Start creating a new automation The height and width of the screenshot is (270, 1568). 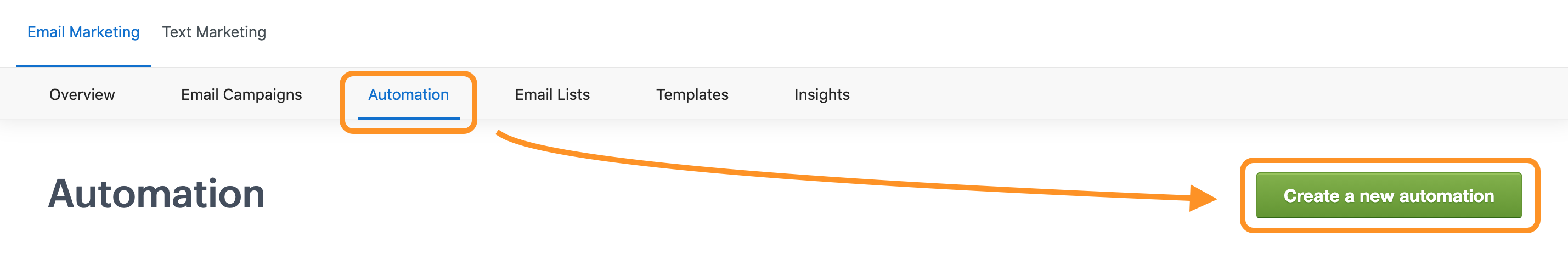pyautogui.click(x=1389, y=196)
